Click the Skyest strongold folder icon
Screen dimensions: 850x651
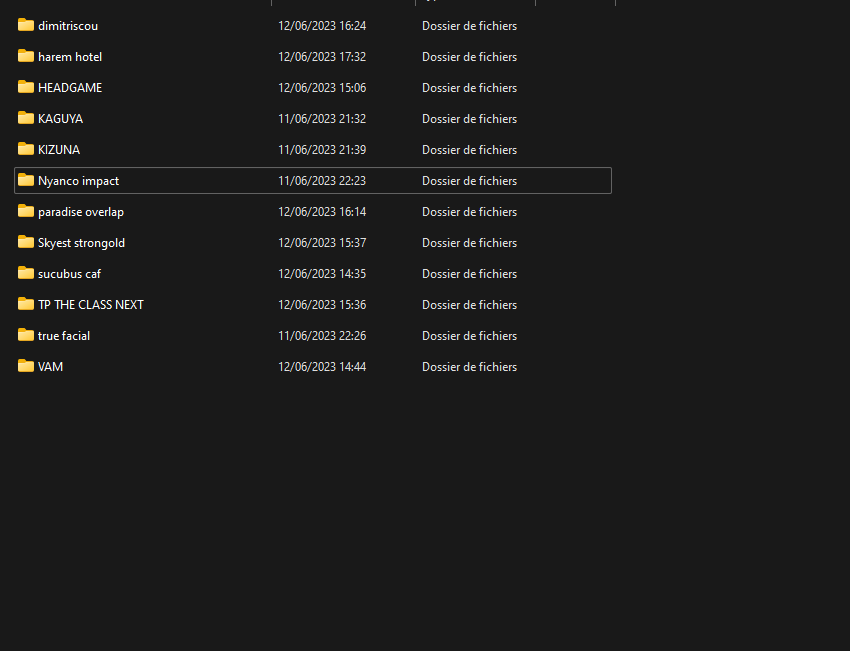pyautogui.click(x=26, y=242)
